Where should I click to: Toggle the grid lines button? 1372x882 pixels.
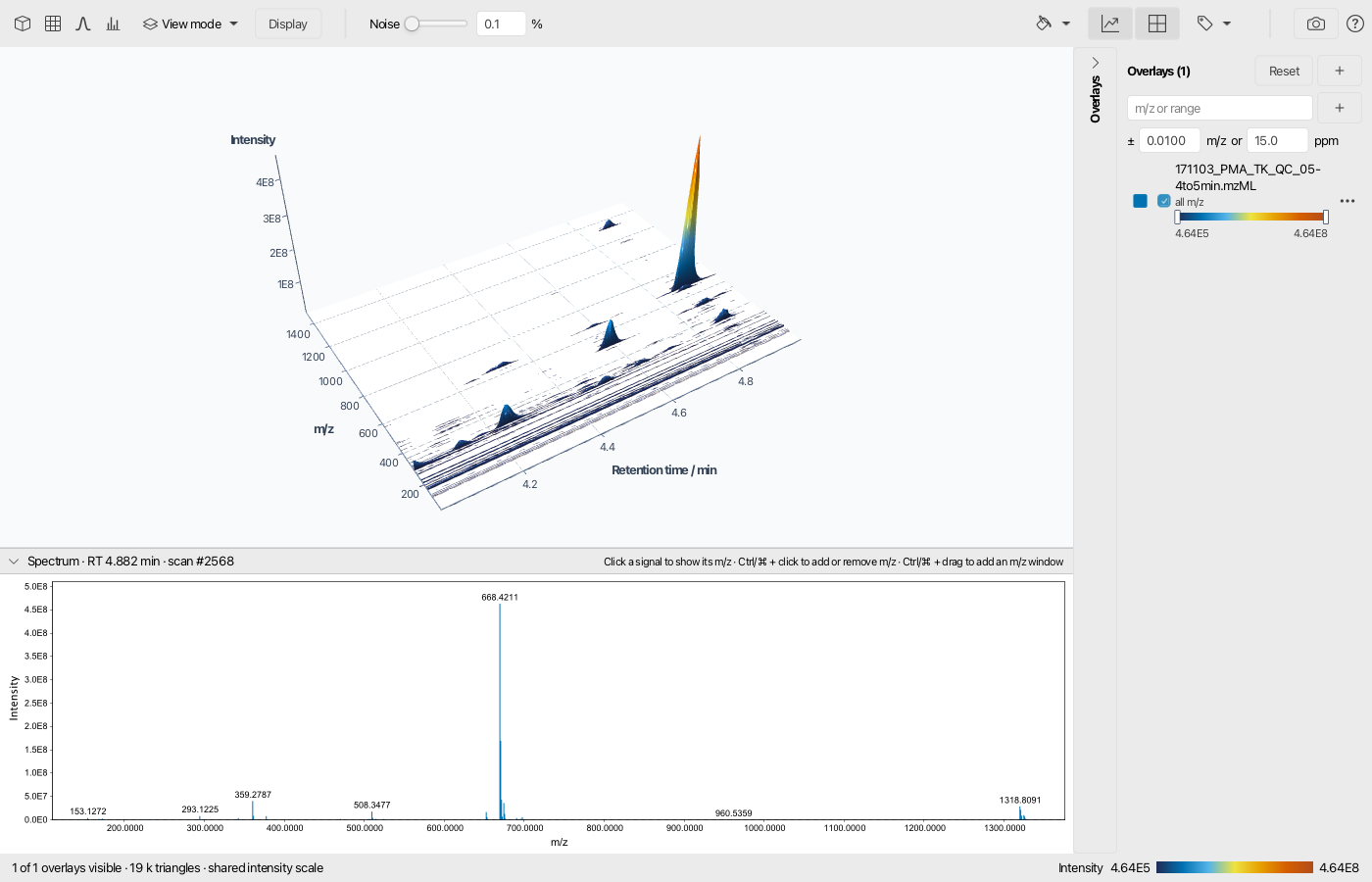tap(1157, 24)
